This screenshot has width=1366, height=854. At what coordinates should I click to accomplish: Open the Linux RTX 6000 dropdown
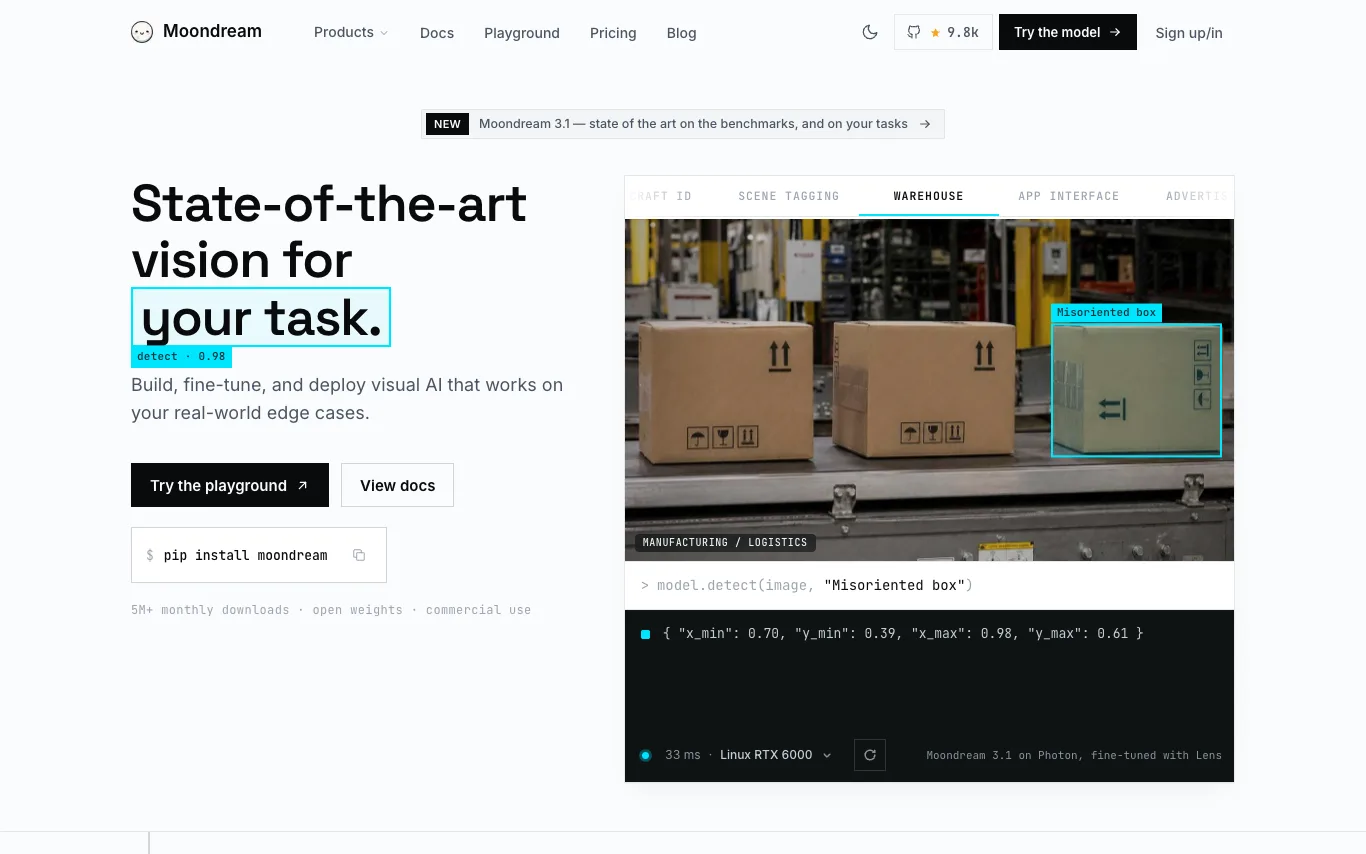point(776,755)
